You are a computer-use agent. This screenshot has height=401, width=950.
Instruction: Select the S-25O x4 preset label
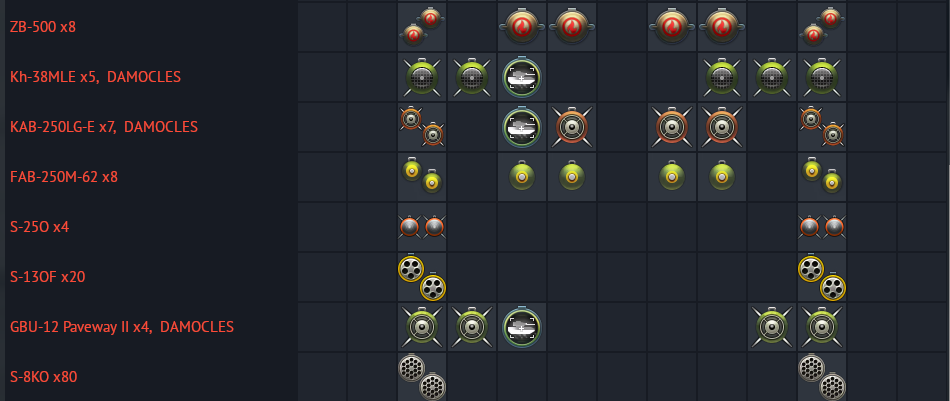point(39,227)
